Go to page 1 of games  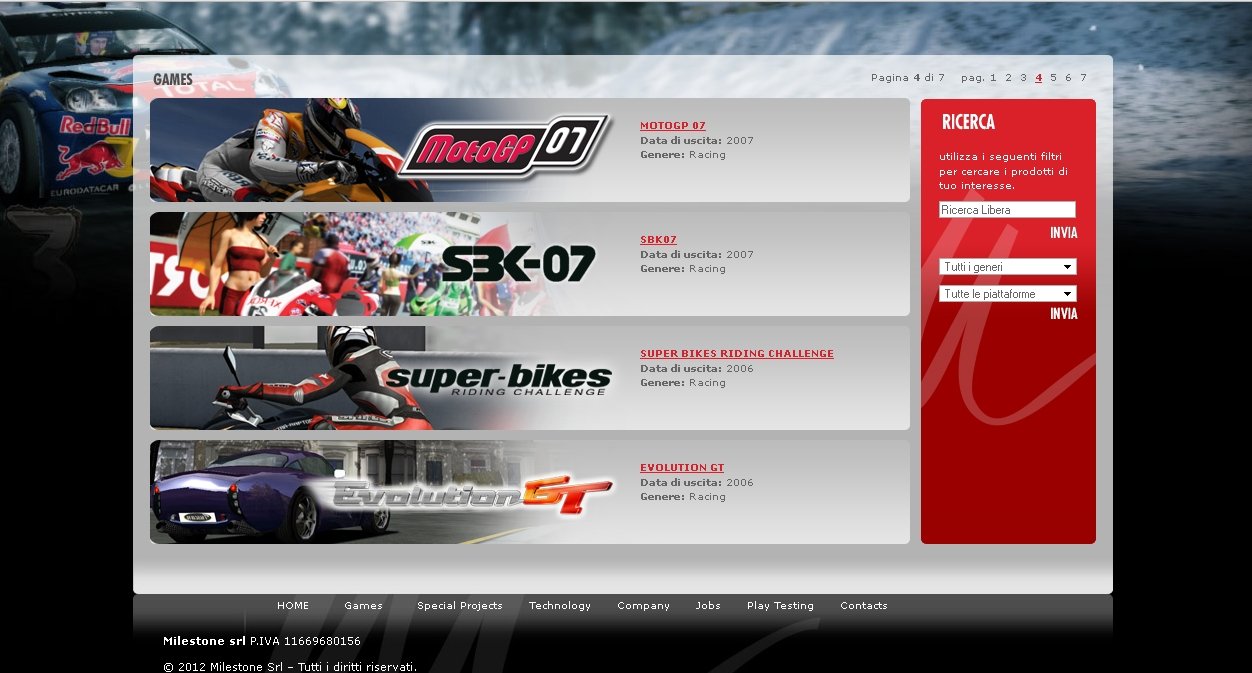[993, 78]
